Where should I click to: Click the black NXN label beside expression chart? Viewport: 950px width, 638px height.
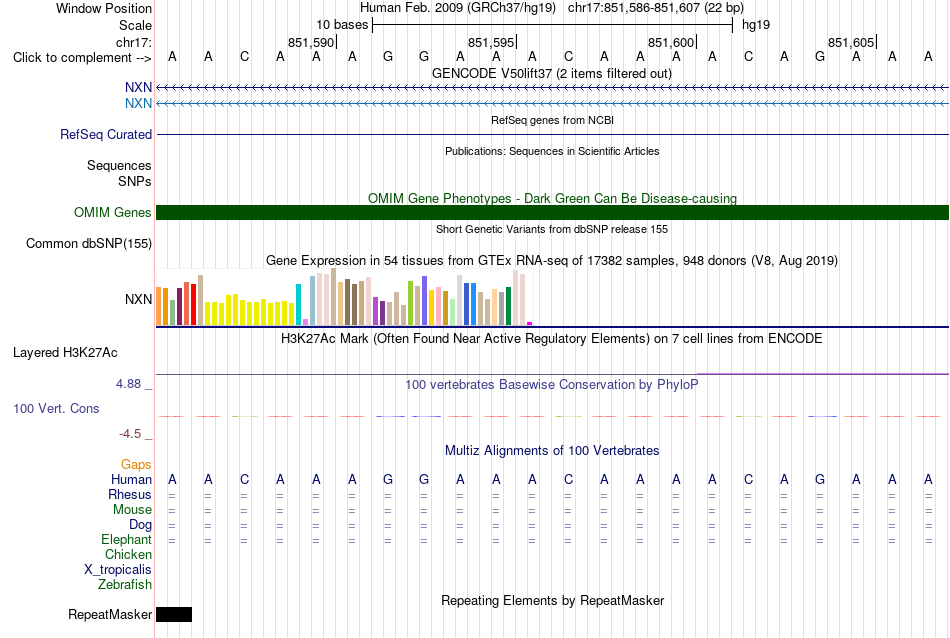tap(138, 299)
